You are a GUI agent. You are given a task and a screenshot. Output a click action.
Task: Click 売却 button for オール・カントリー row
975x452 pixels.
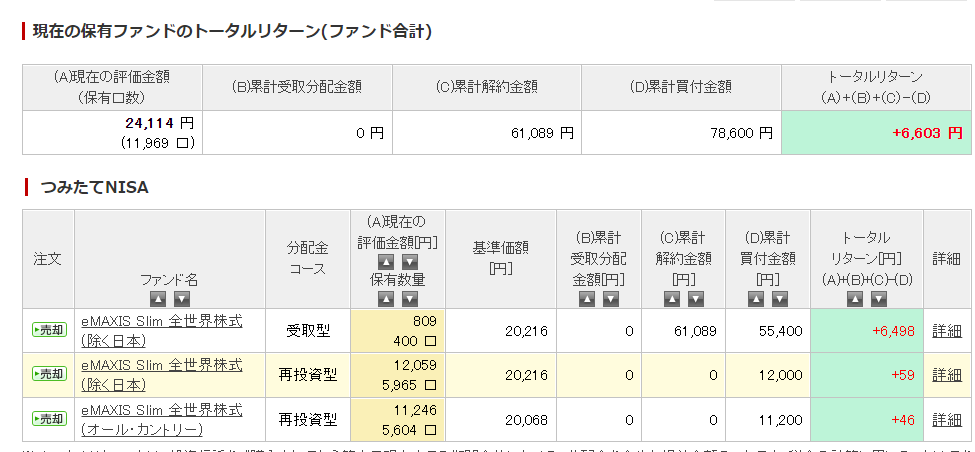(49, 419)
